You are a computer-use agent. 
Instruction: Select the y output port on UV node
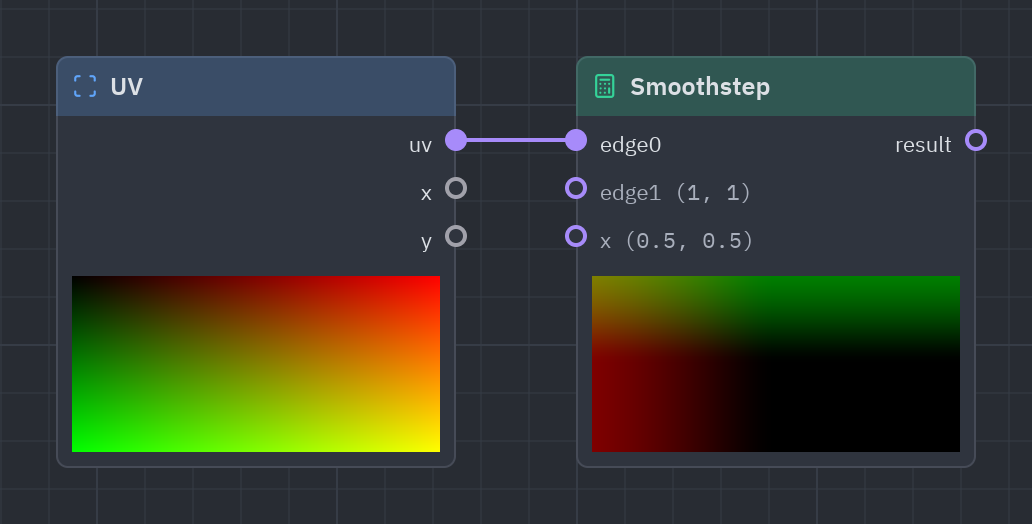(x=456, y=236)
